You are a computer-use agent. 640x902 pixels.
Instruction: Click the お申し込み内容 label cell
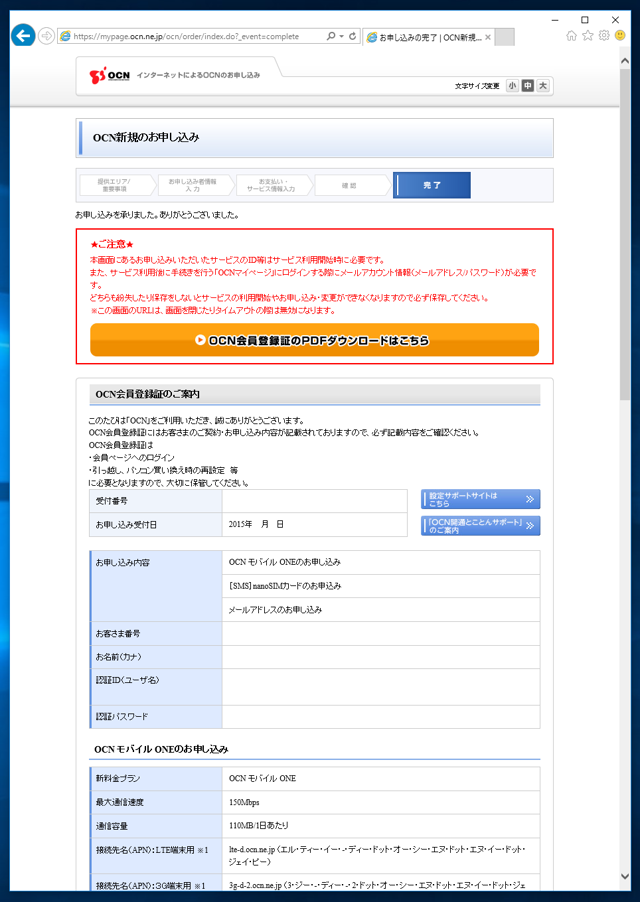(x=156, y=586)
